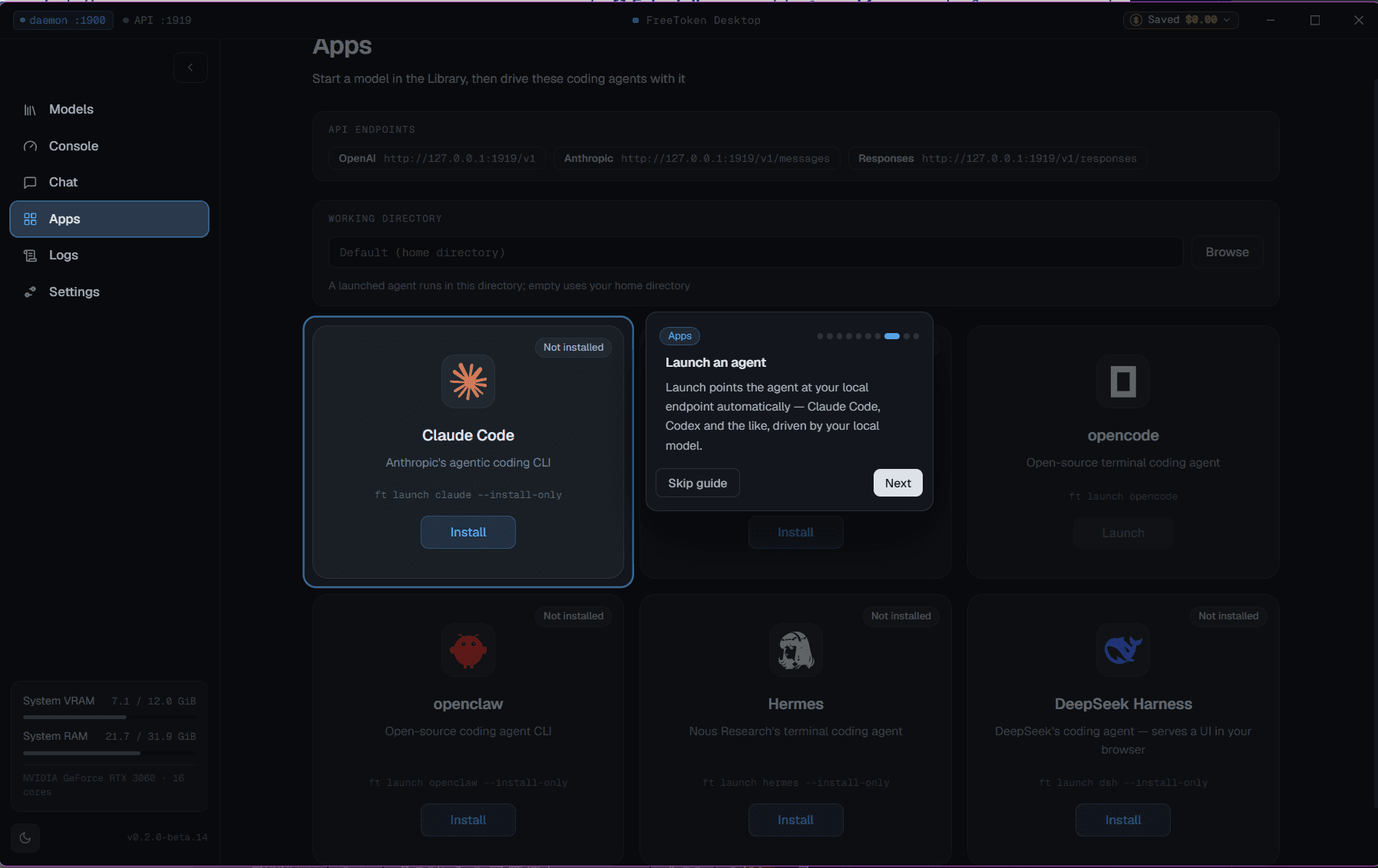Click the v0.2.0-beta.14 version label
This screenshot has width=1378, height=868.
tap(167, 837)
